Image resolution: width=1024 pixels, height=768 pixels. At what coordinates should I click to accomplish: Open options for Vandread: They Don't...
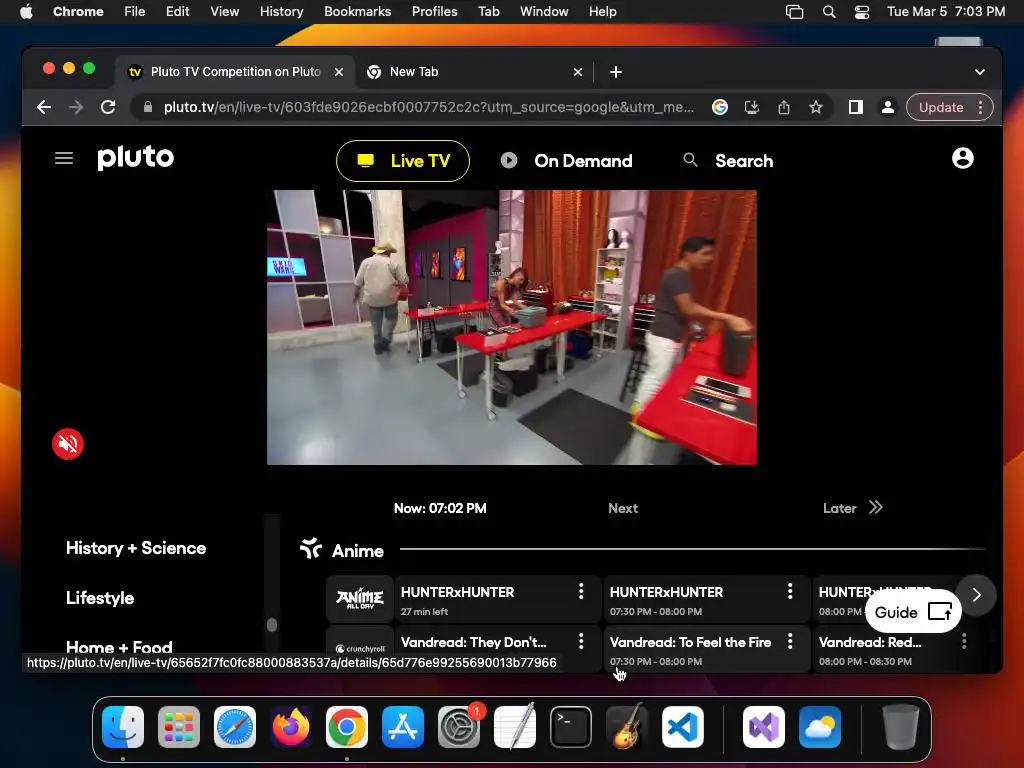click(581, 641)
